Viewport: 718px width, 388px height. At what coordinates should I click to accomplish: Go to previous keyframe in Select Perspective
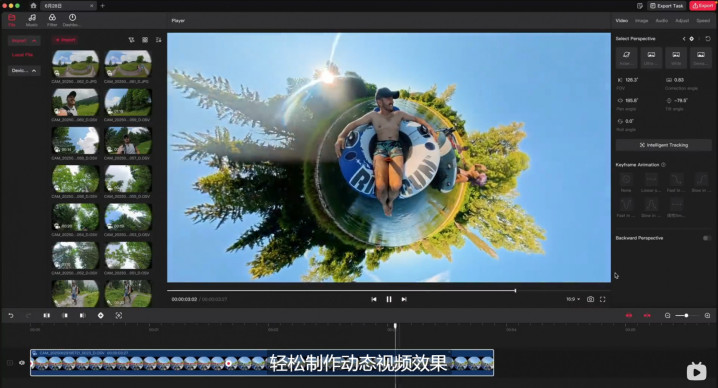[684, 39]
